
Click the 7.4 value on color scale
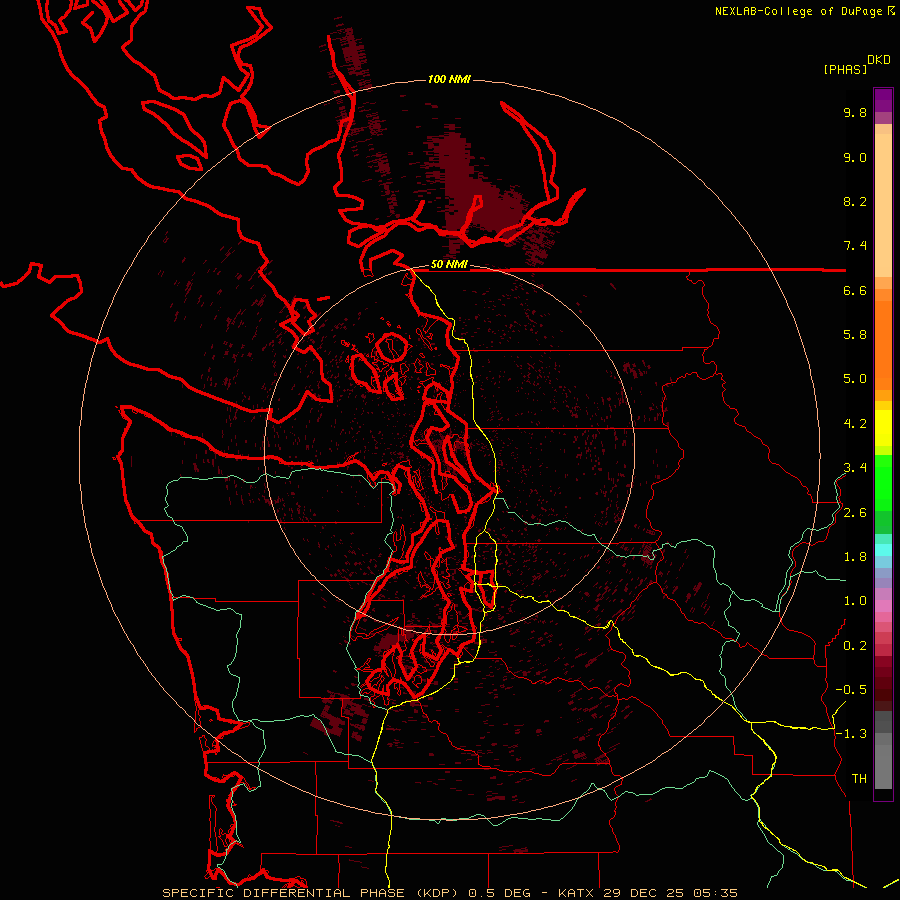(x=855, y=246)
